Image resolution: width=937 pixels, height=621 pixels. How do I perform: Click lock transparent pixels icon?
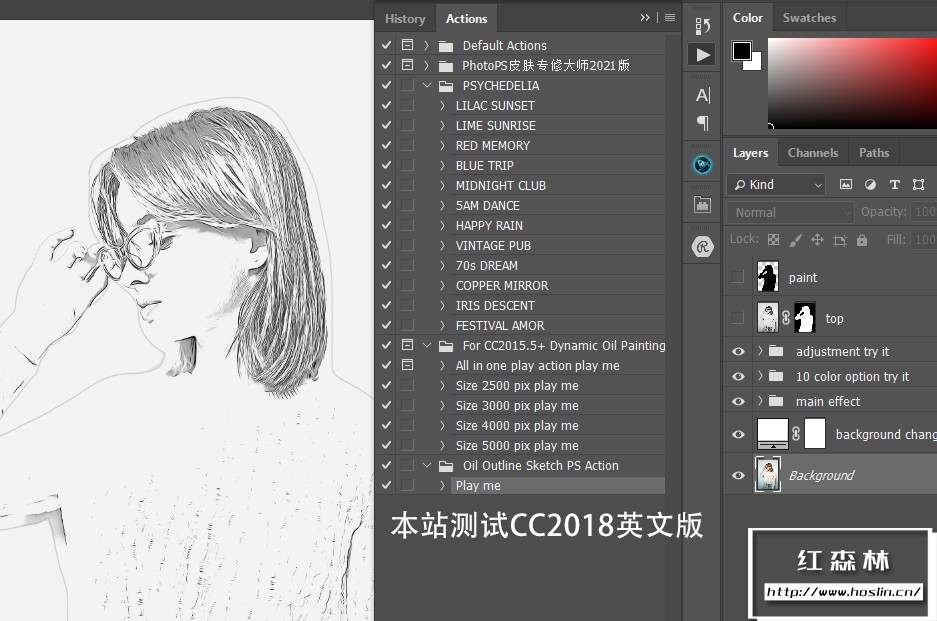click(x=773, y=240)
